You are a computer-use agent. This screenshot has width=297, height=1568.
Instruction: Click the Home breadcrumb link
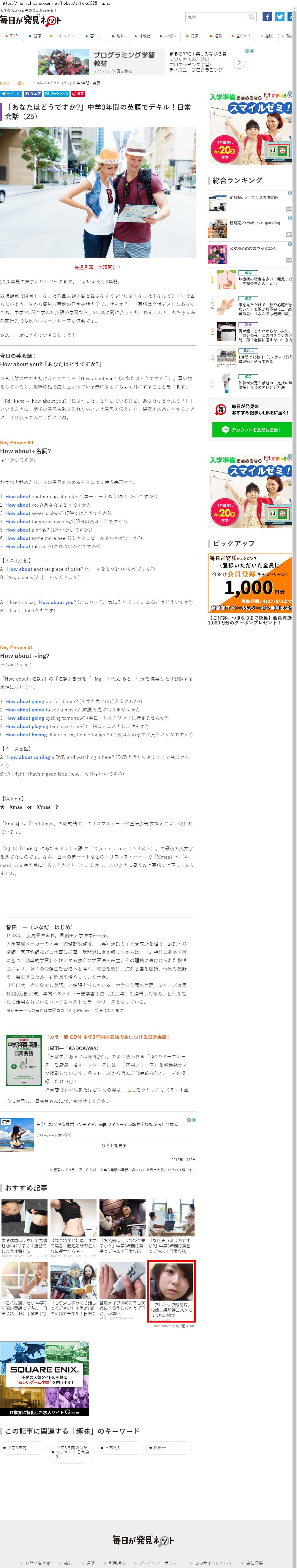point(5,83)
